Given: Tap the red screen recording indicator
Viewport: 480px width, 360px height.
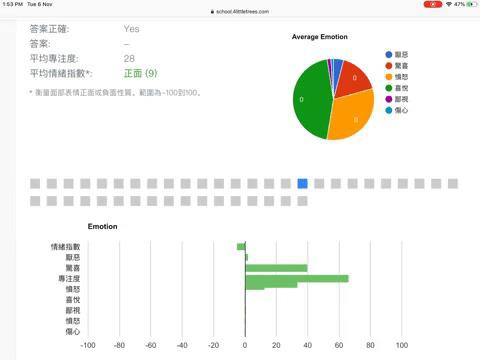Looking at the screenshot, I should [x=433, y=4].
